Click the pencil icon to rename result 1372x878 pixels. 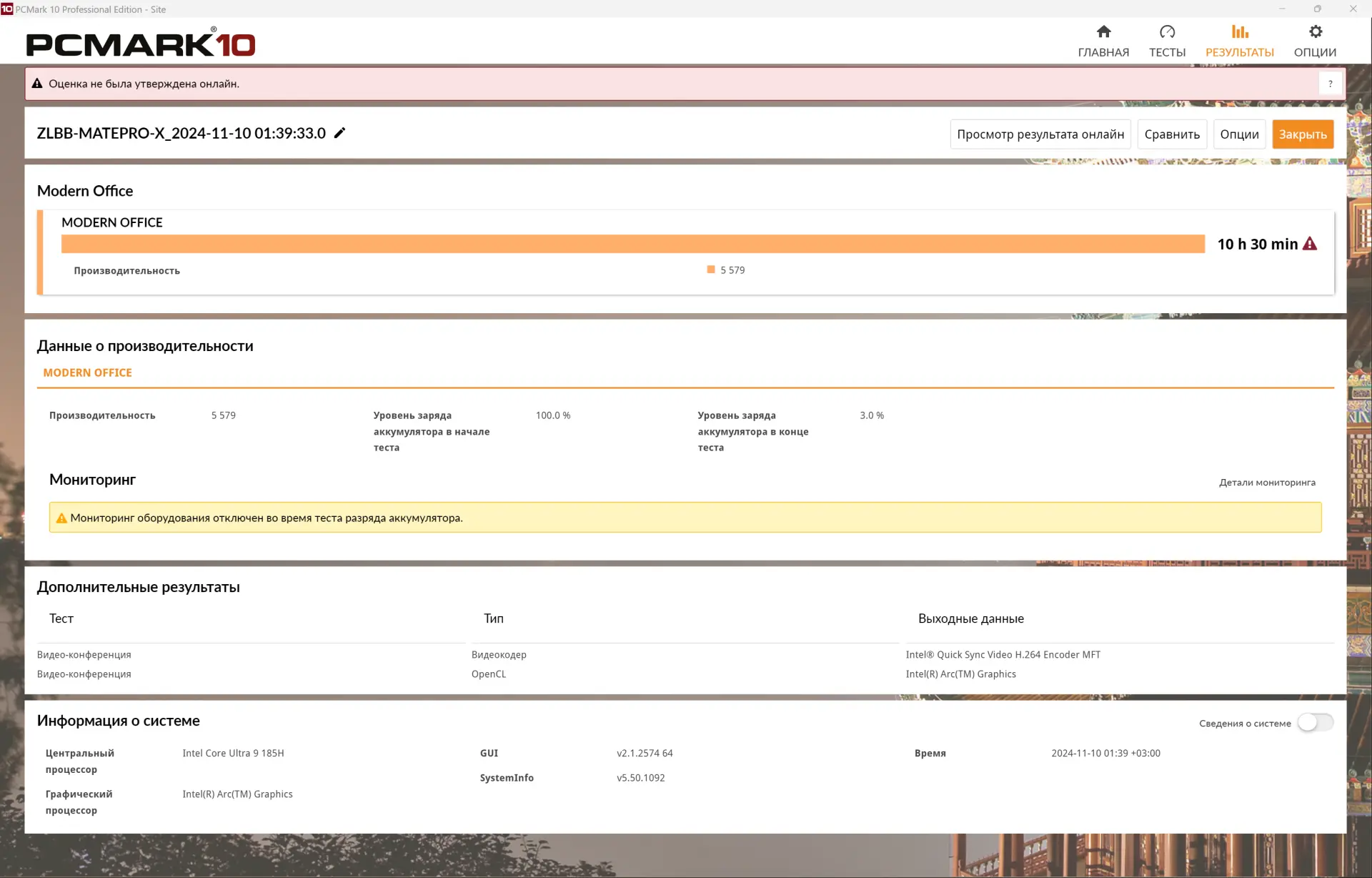pos(340,133)
